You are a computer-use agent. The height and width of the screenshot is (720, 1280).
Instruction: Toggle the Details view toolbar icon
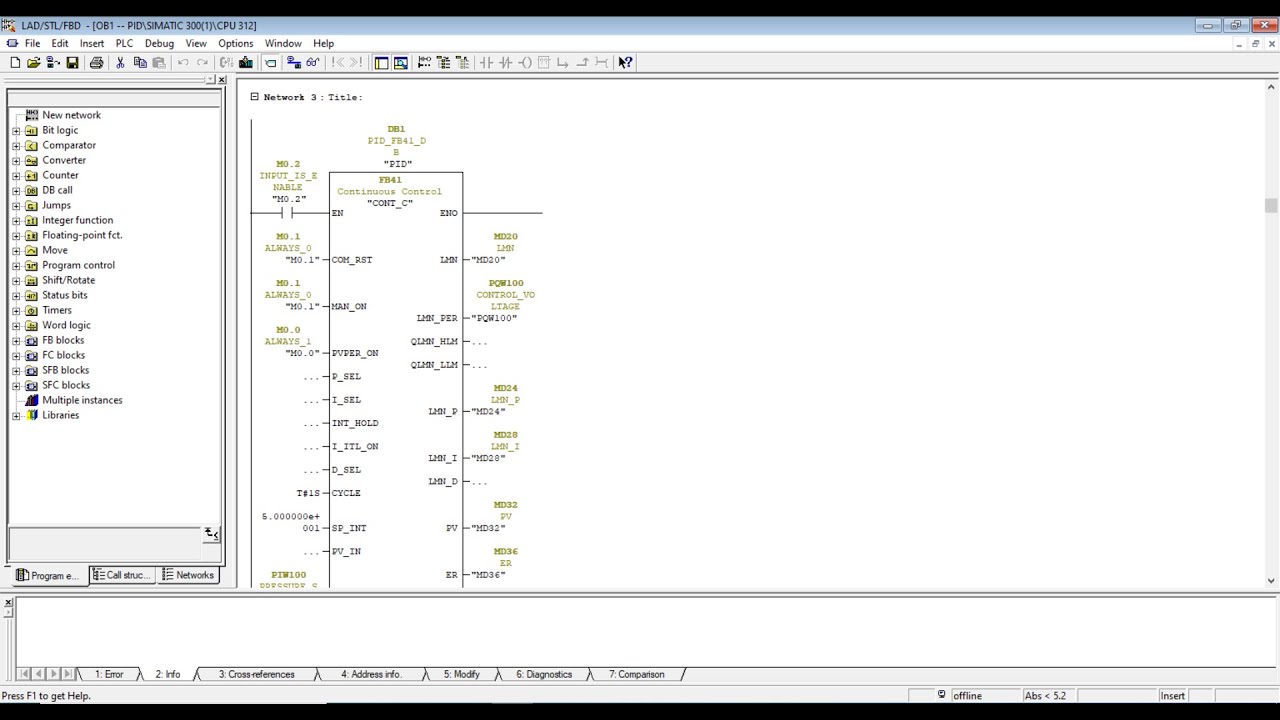400,62
